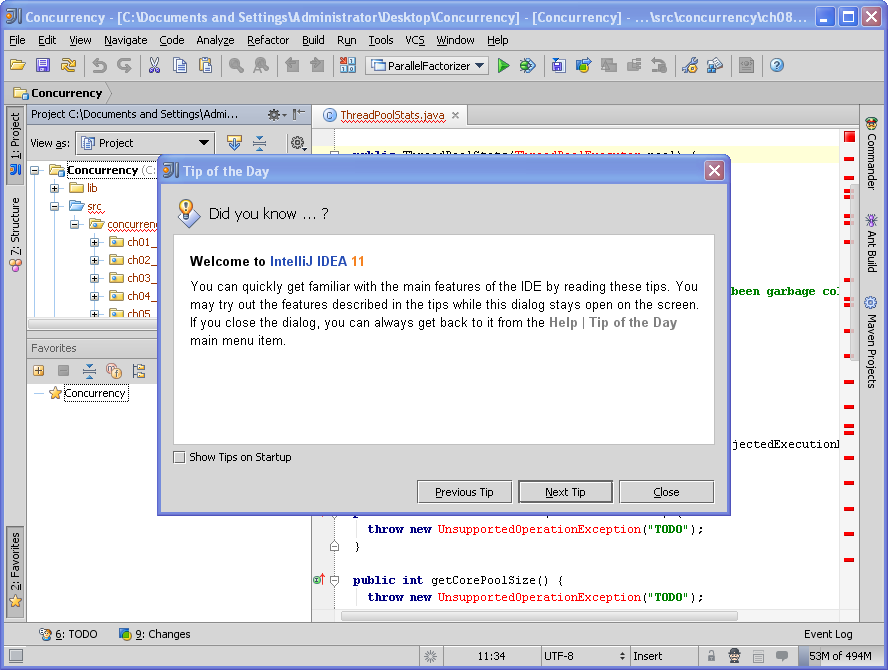Viewport: 888px width, 670px height.
Task: Click the Cut scissors icon
Action: click(154, 66)
